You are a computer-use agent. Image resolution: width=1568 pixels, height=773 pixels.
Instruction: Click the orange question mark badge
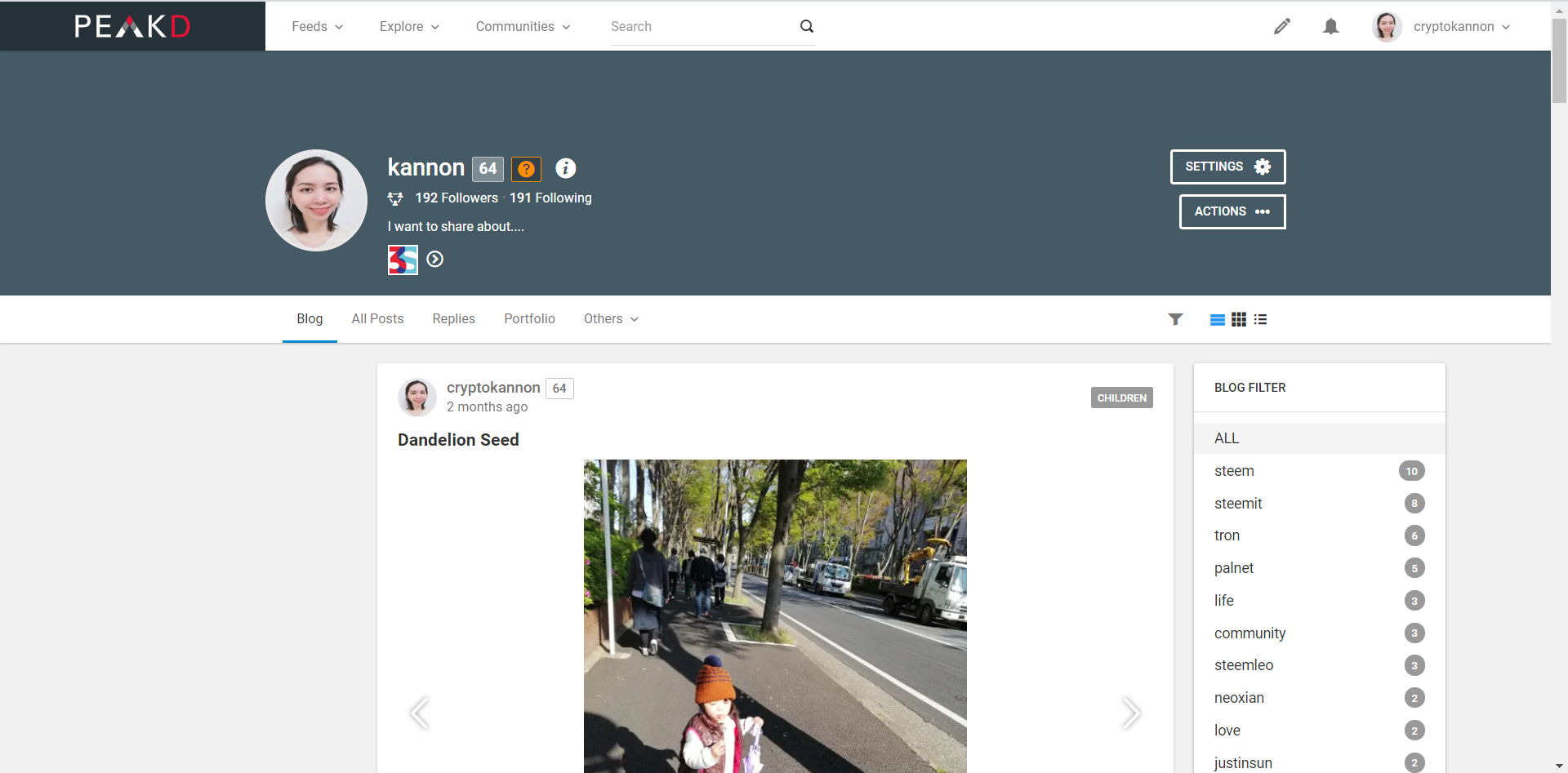(x=527, y=169)
